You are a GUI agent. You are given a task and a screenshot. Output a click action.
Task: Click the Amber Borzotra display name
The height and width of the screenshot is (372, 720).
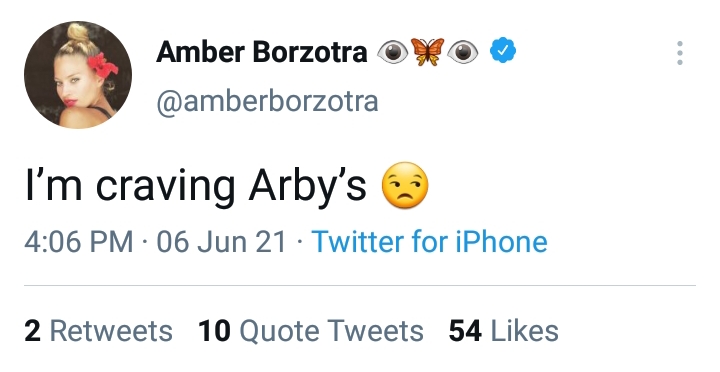262,51
